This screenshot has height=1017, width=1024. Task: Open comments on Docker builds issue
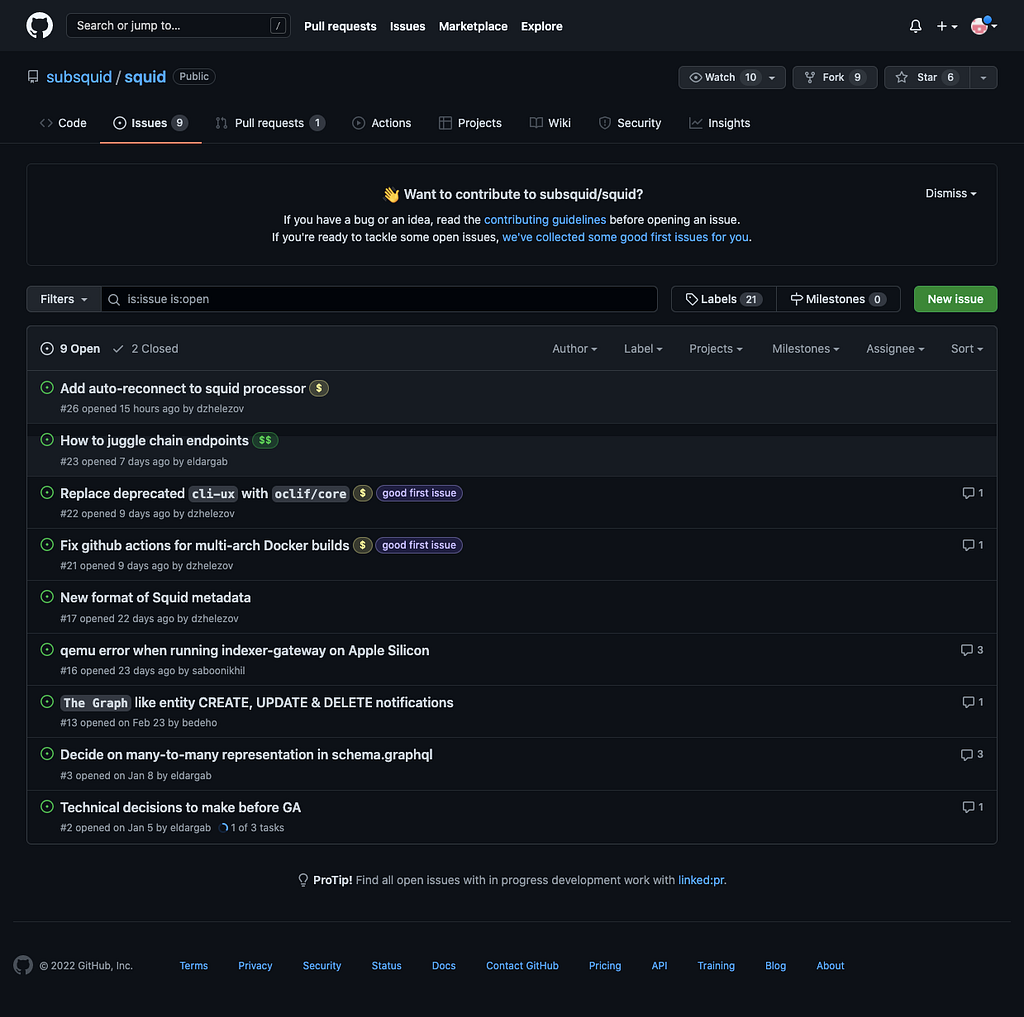[x=972, y=545]
